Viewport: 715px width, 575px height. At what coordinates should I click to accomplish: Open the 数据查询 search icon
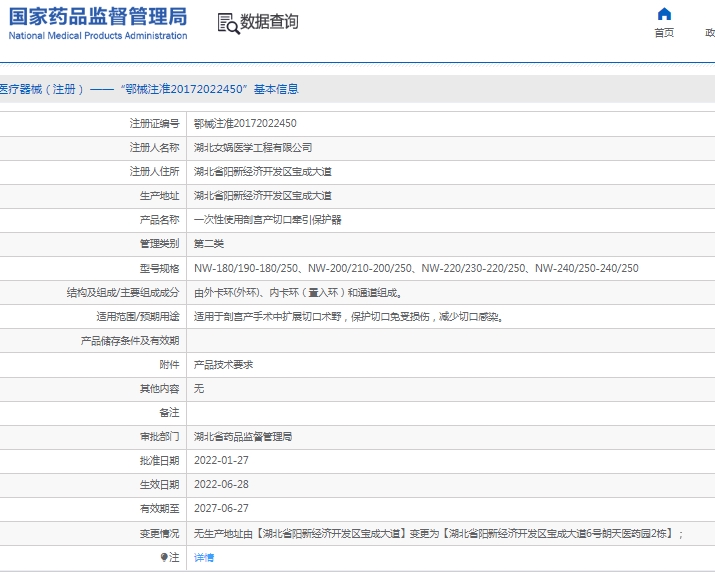pos(228,23)
